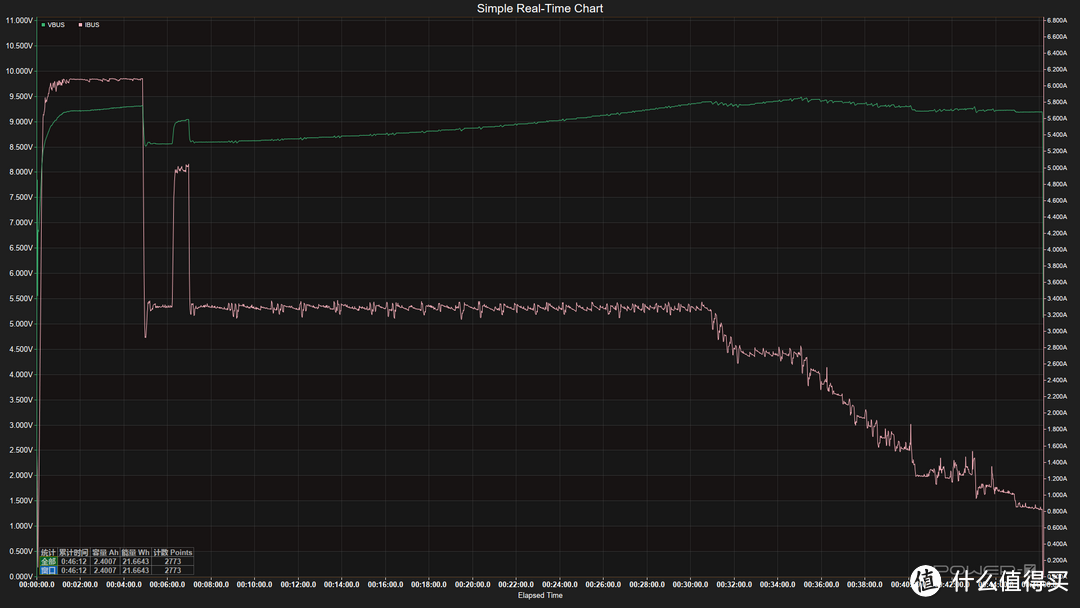This screenshot has width=1080, height=608.
Task: Click the 计数 Points column header
Action: (173, 552)
